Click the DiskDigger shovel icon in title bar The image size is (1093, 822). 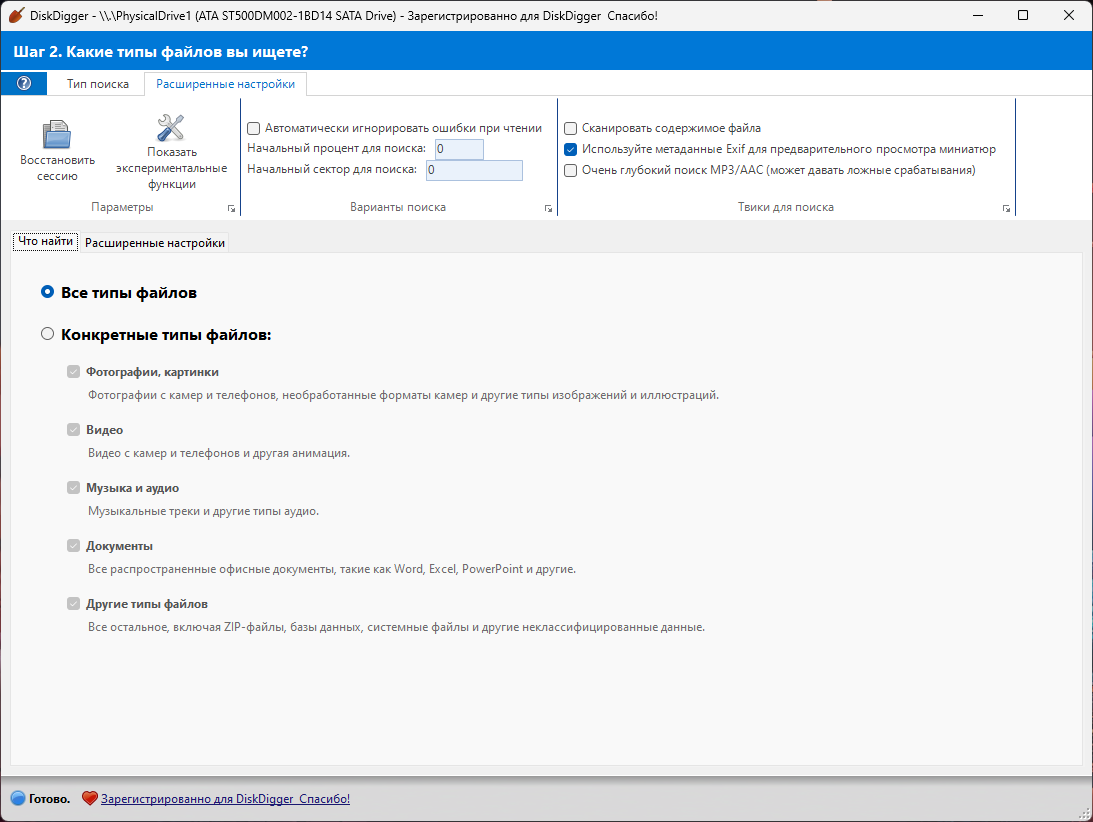[x=16, y=15]
